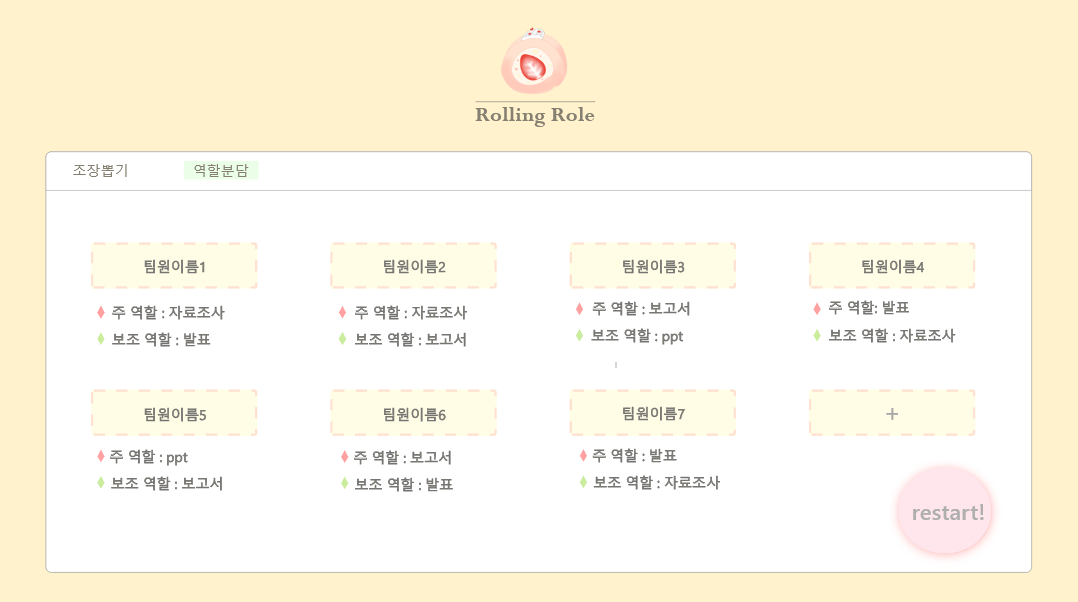The image size is (1078, 602).
Task: Select the 팀원이름7 name box
Action: click(x=652, y=412)
